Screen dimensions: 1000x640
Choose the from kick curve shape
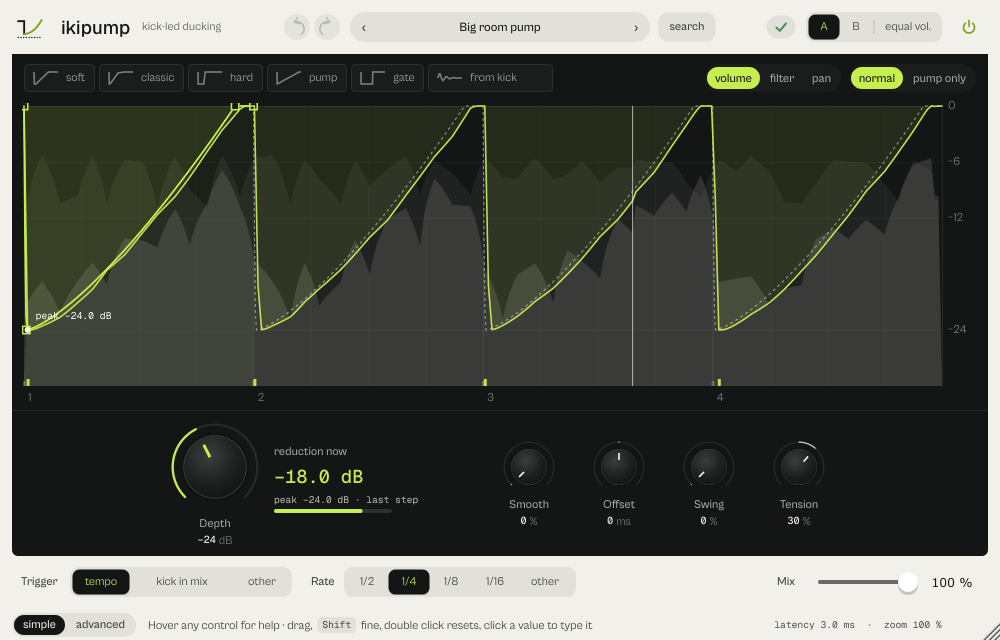(490, 78)
